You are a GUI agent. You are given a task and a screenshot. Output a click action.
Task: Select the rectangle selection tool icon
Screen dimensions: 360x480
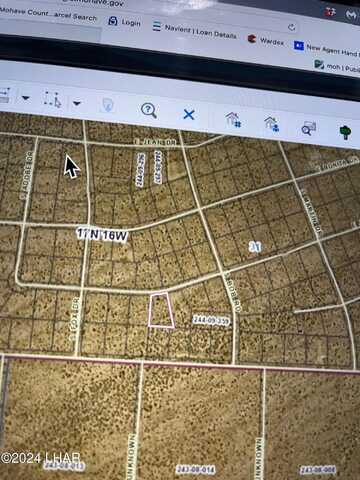[53, 100]
